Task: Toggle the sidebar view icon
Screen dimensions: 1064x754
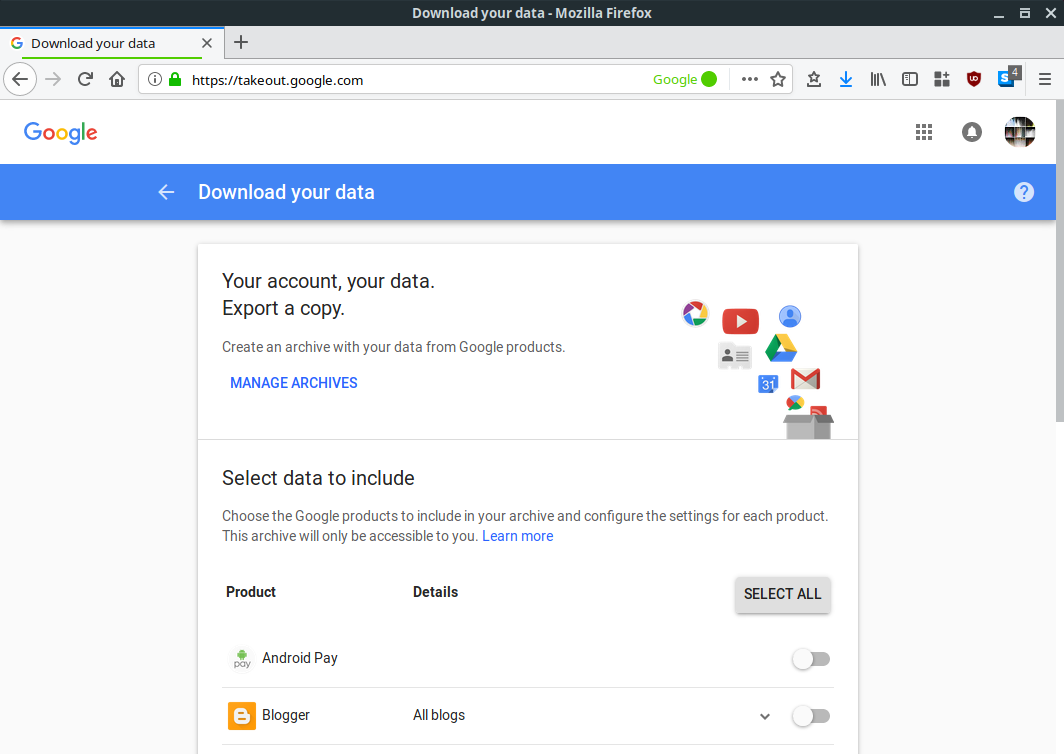Action: click(x=910, y=79)
